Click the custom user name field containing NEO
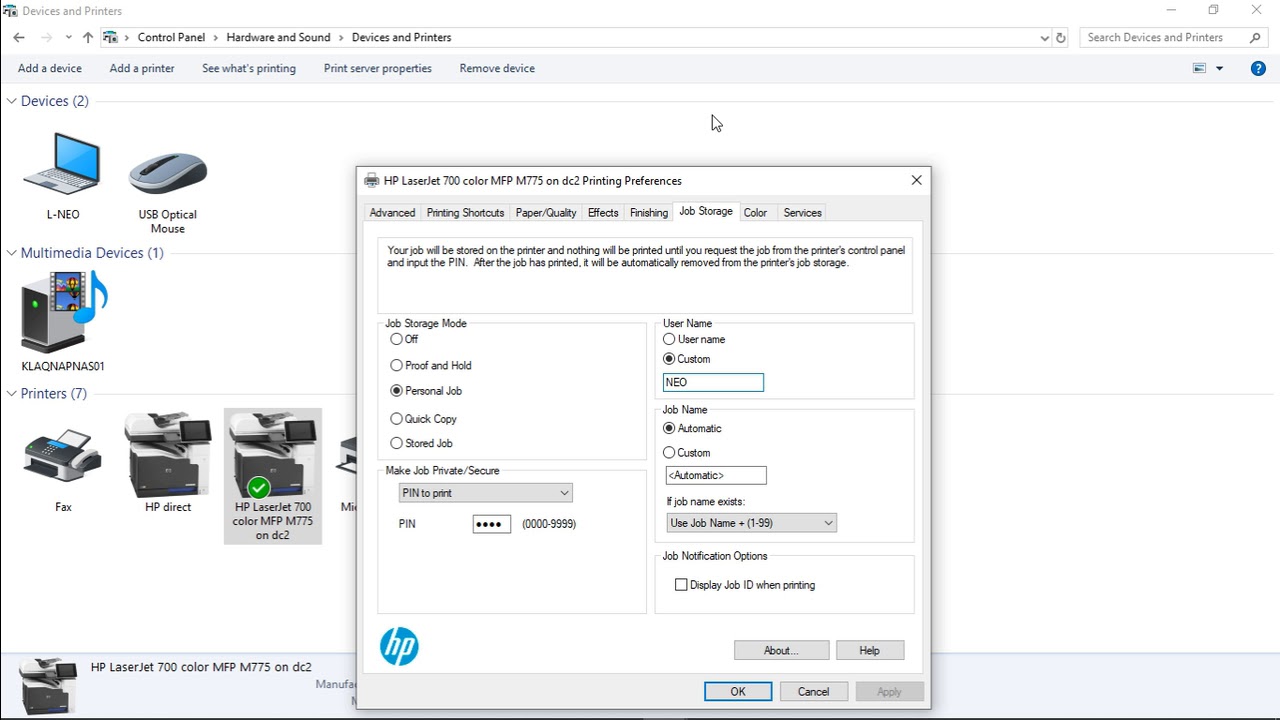This screenshot has height=720, width=1280. coord(713,382)
